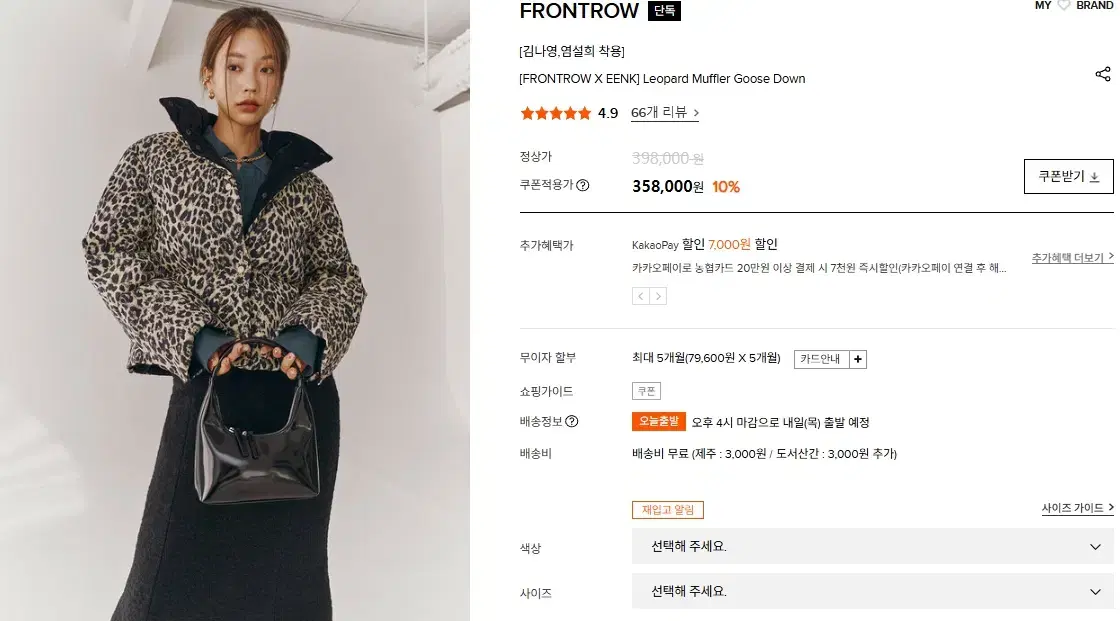Click the plus icon beside 카드안내
This screenshot has width=1120, height=621.
(858, 359)
